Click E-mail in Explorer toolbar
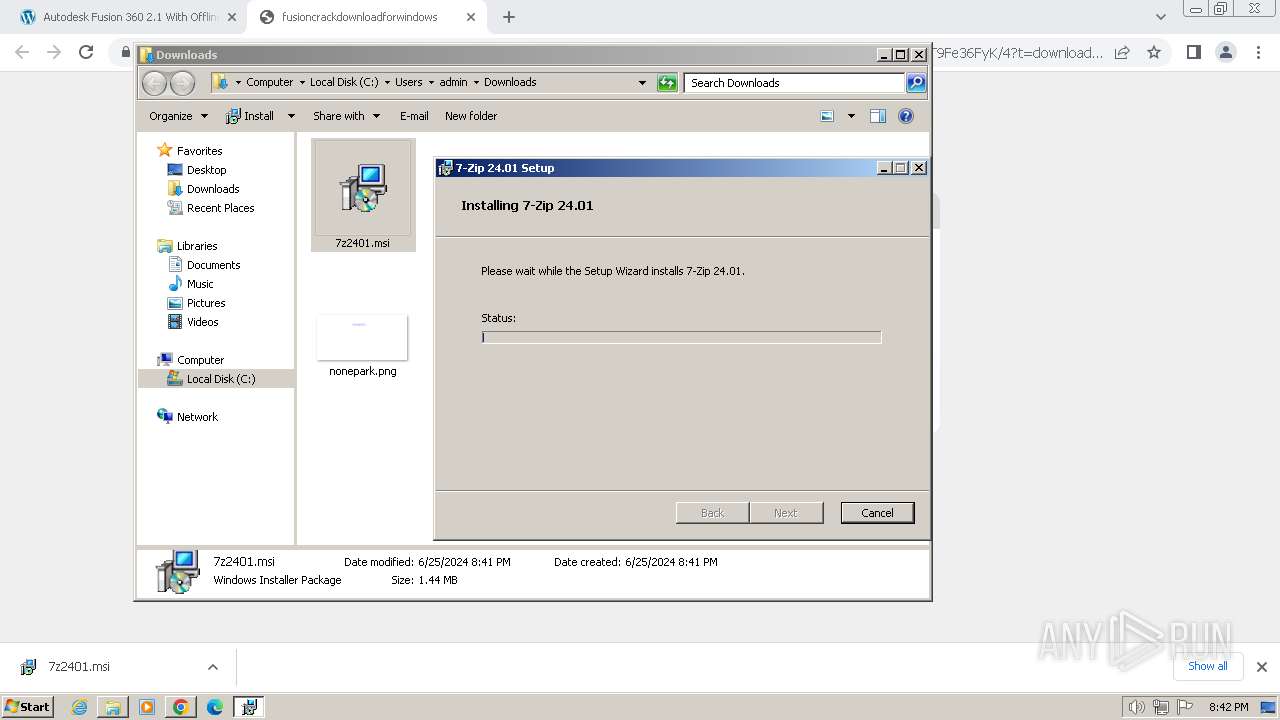1280x720 pixels. pyautogui.click(x=414, y=116)
